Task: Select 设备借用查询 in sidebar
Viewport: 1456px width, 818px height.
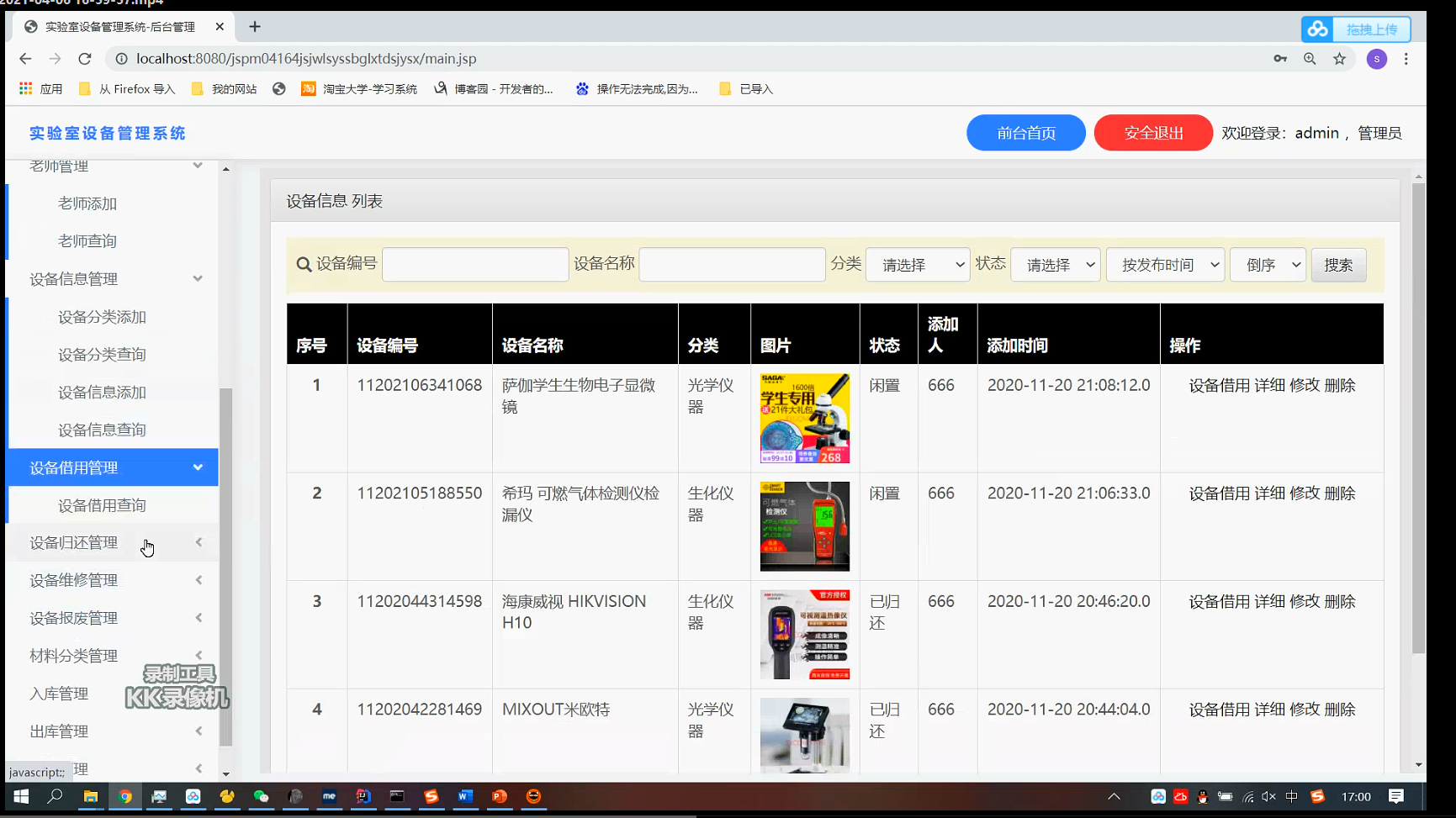Action: (102, 505)
